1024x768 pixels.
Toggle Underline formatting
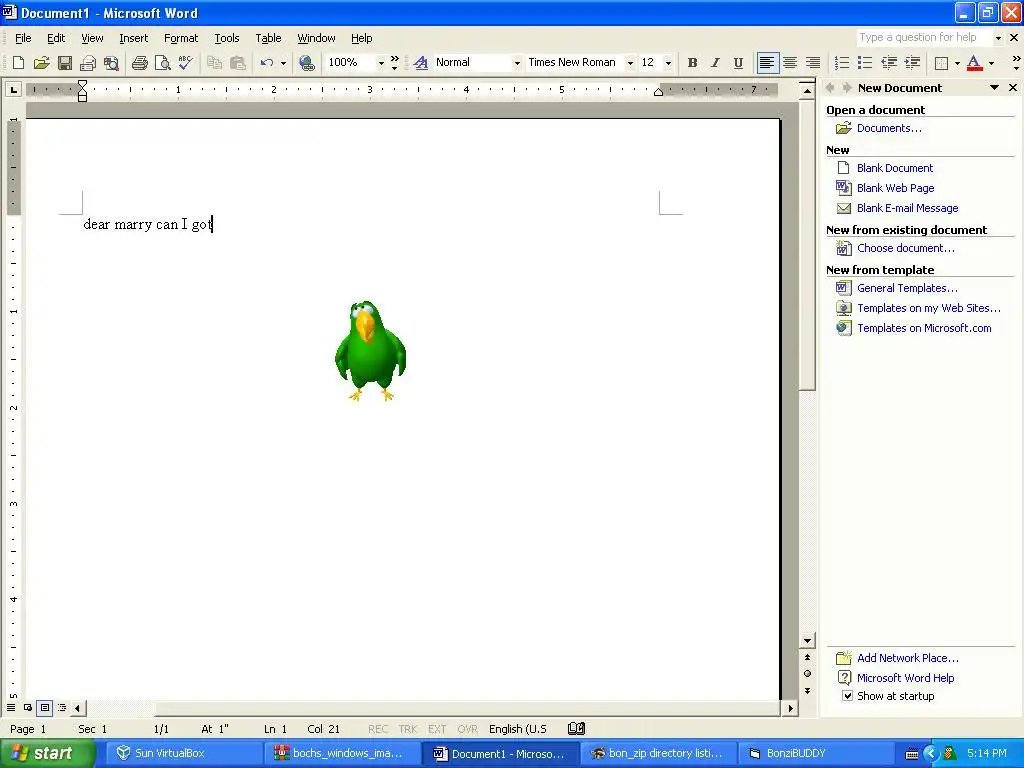738,63
